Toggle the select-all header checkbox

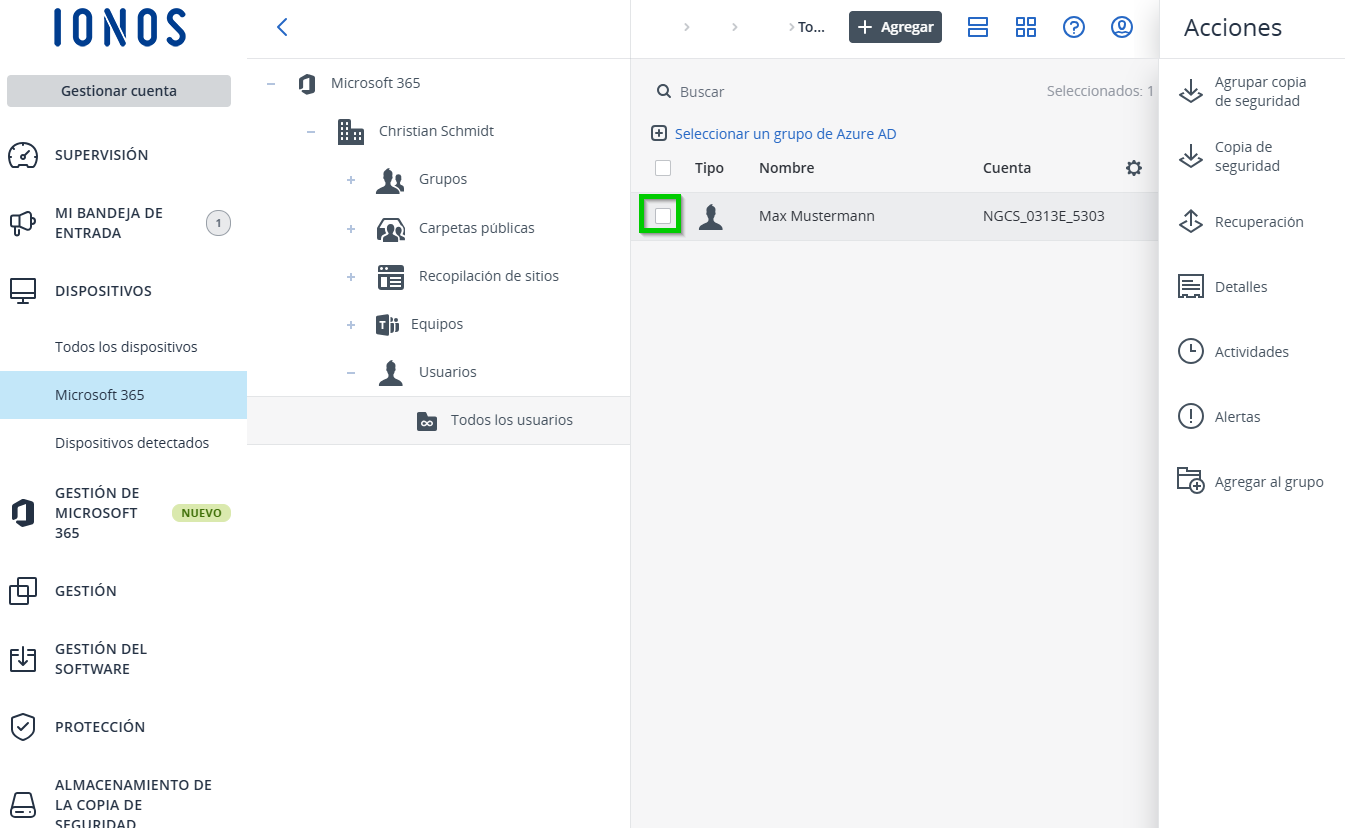pyautogui.click(x=663, y=168)
